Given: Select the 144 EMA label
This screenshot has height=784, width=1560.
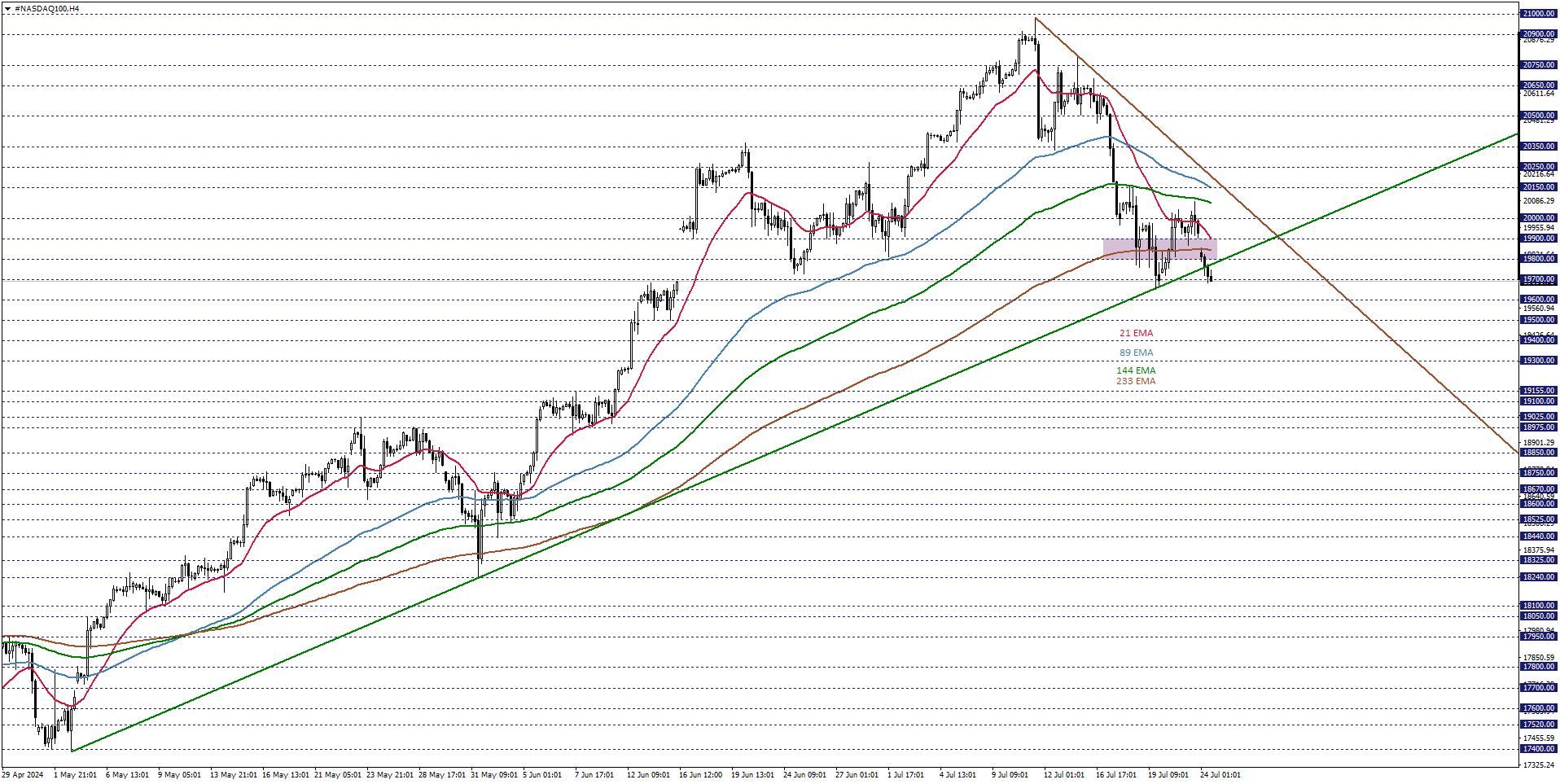Looking at the screenshot, I should 1136,370.
